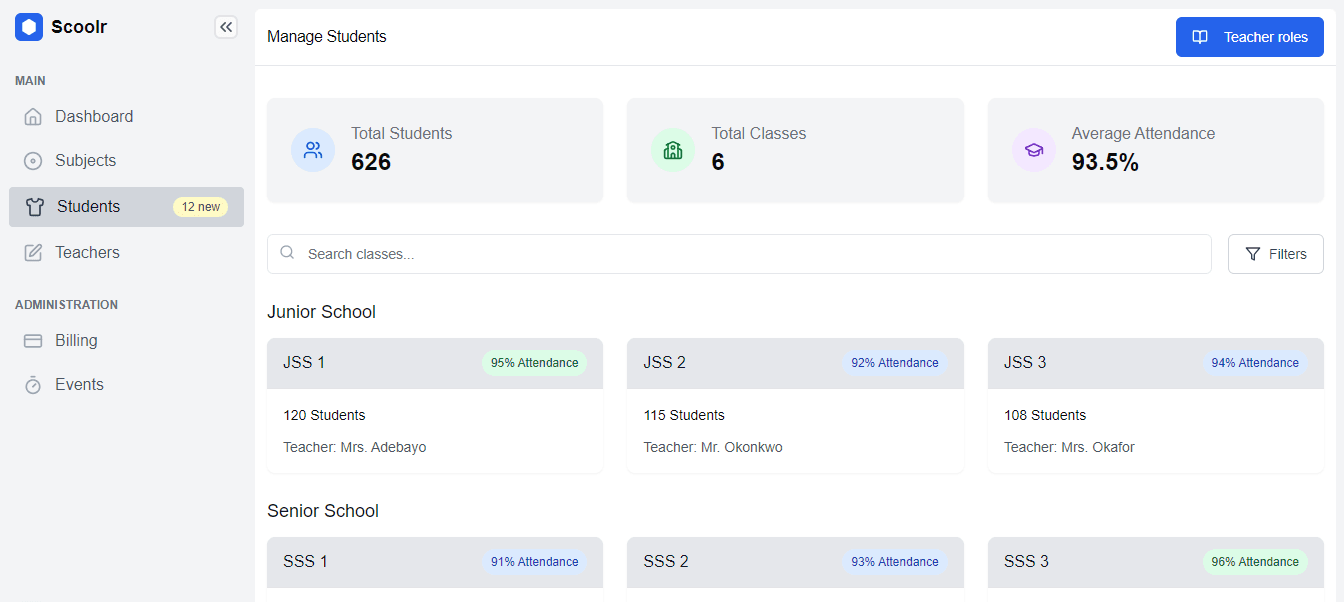This screenshot has height=602, width=1344.
Task: Click the Total Classes school building icon
Action: (673, 150)
